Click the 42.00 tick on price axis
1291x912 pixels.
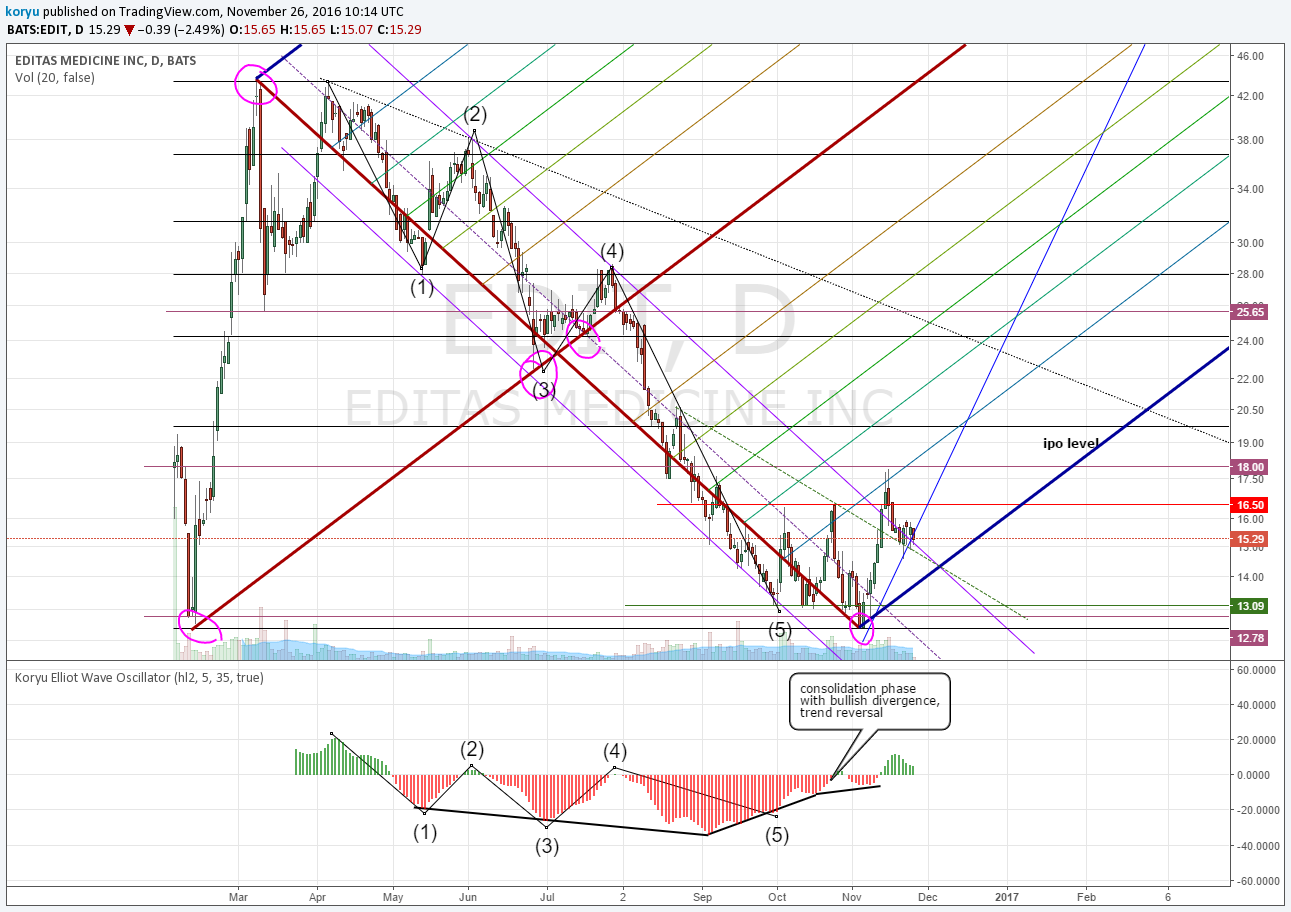[x=1250, y=96]
